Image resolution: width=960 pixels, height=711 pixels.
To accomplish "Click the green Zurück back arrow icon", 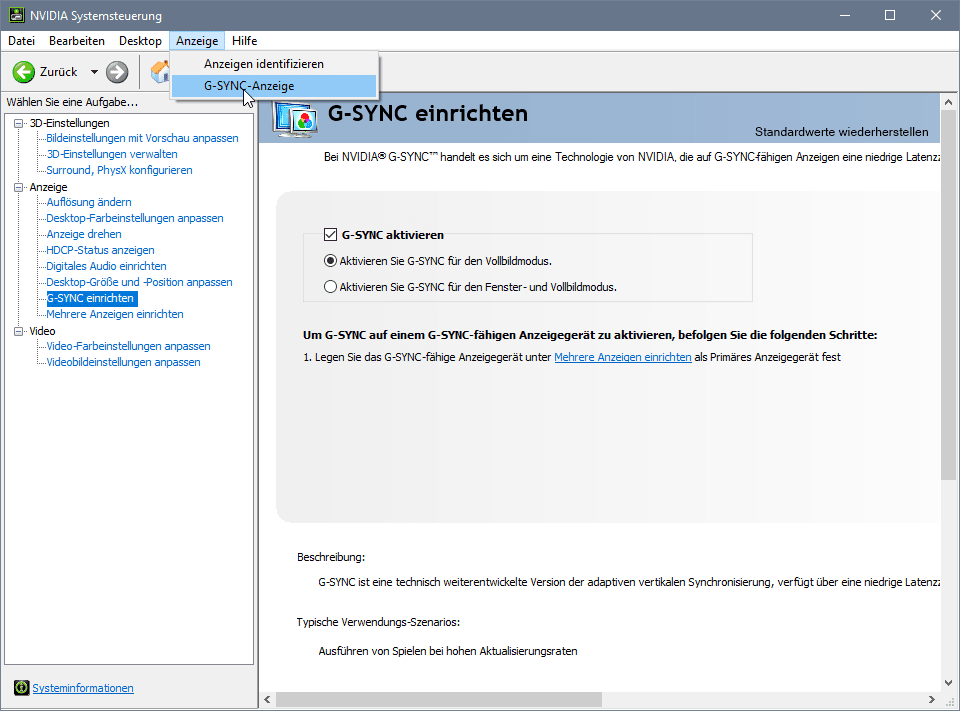I will (x=24, y=72).
